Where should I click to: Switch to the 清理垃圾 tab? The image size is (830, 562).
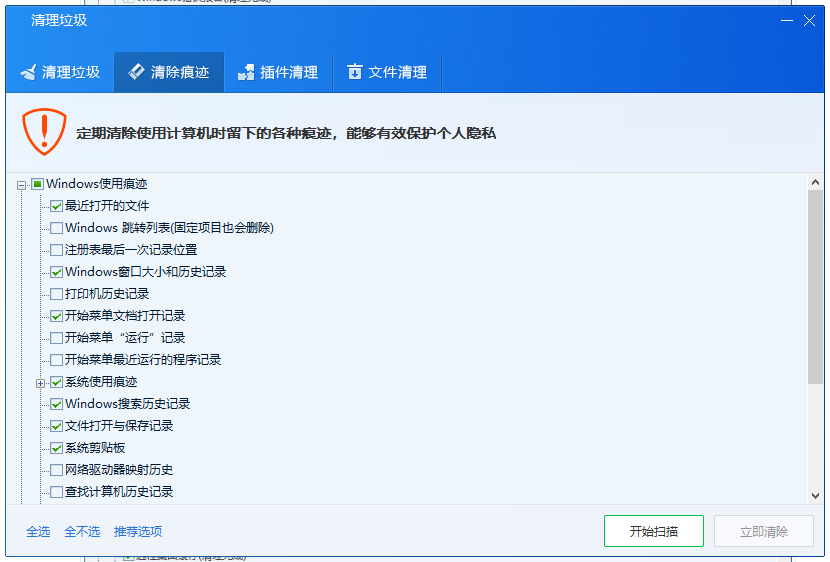click(60, 72)
